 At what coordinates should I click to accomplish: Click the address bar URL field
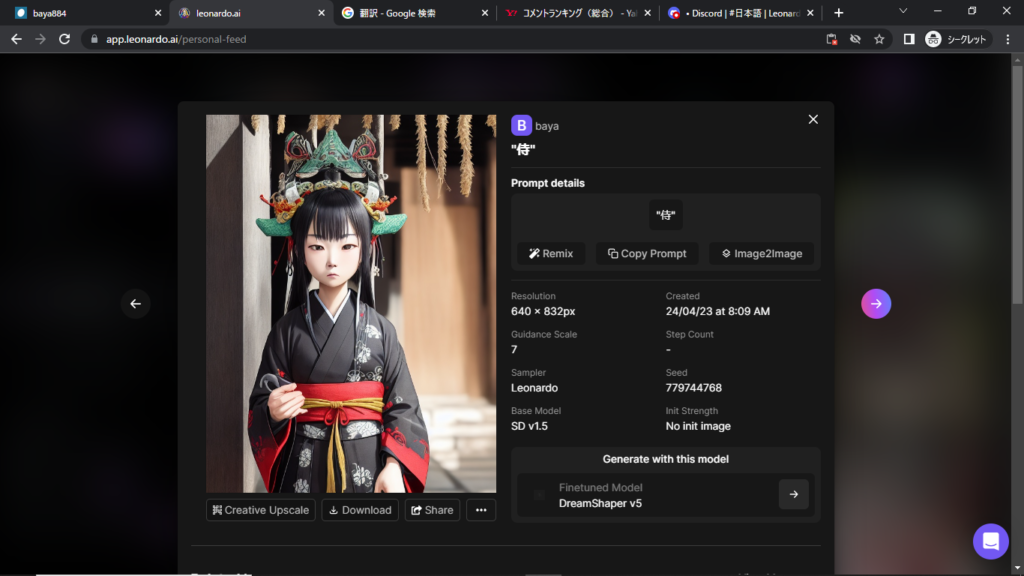pos(450,39)
